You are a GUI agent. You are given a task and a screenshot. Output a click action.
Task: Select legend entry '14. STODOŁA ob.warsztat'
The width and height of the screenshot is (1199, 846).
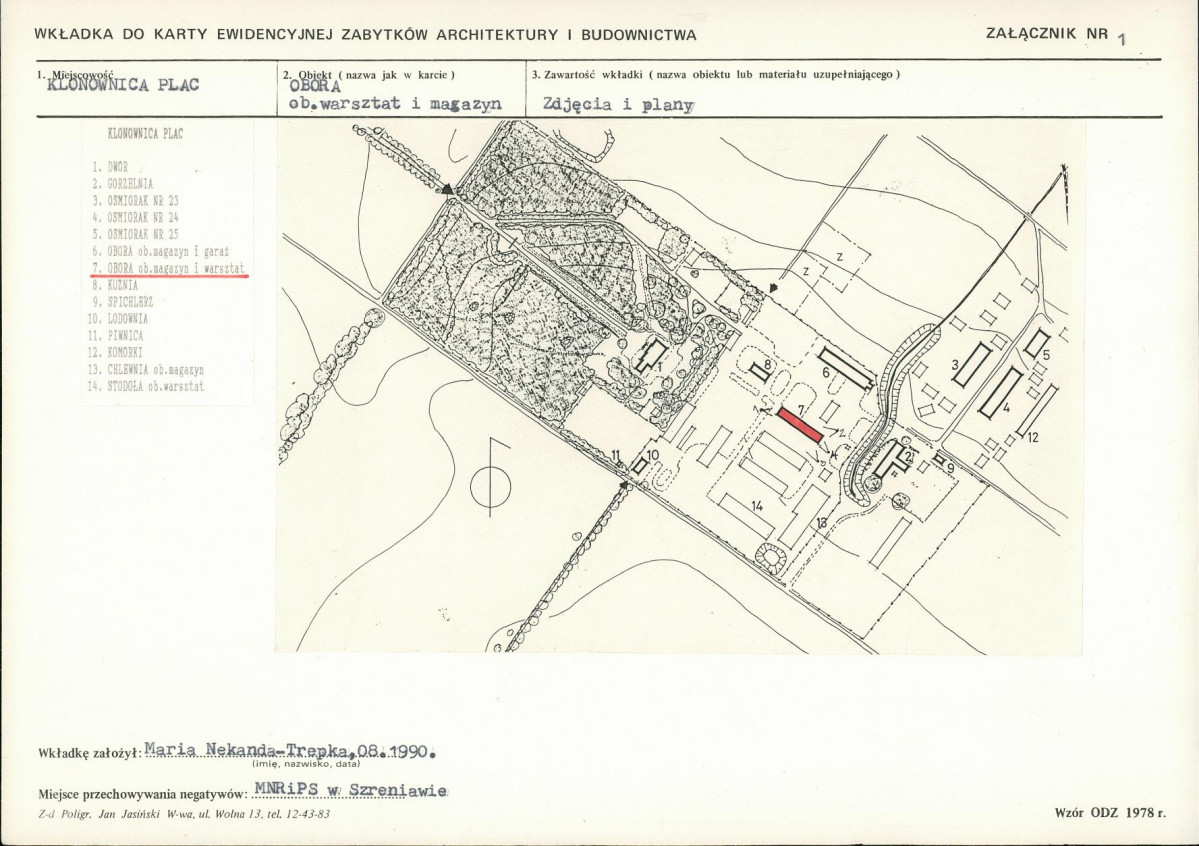click(x=145, y=386)
